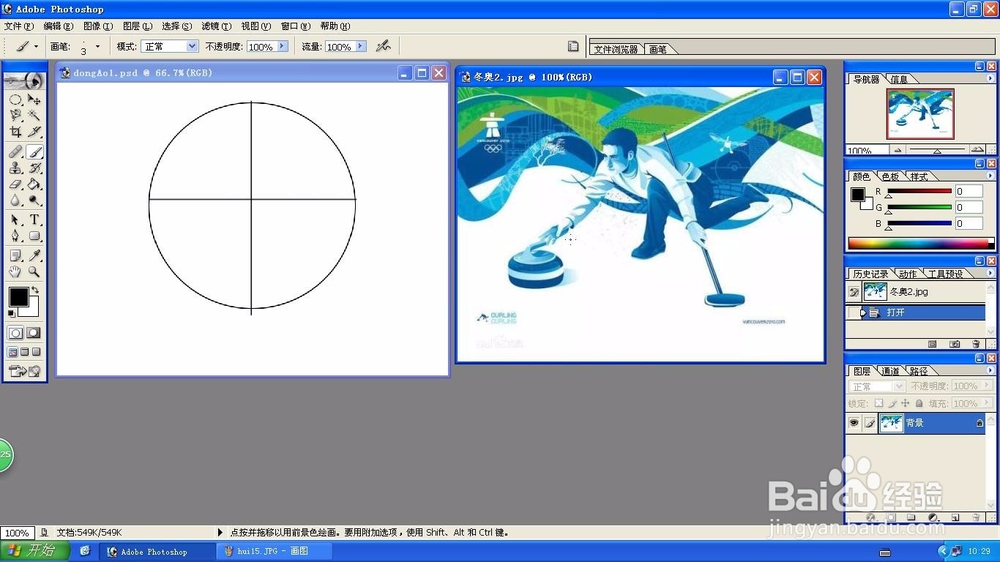Open the 图像 menu

[x=98, y=26]
